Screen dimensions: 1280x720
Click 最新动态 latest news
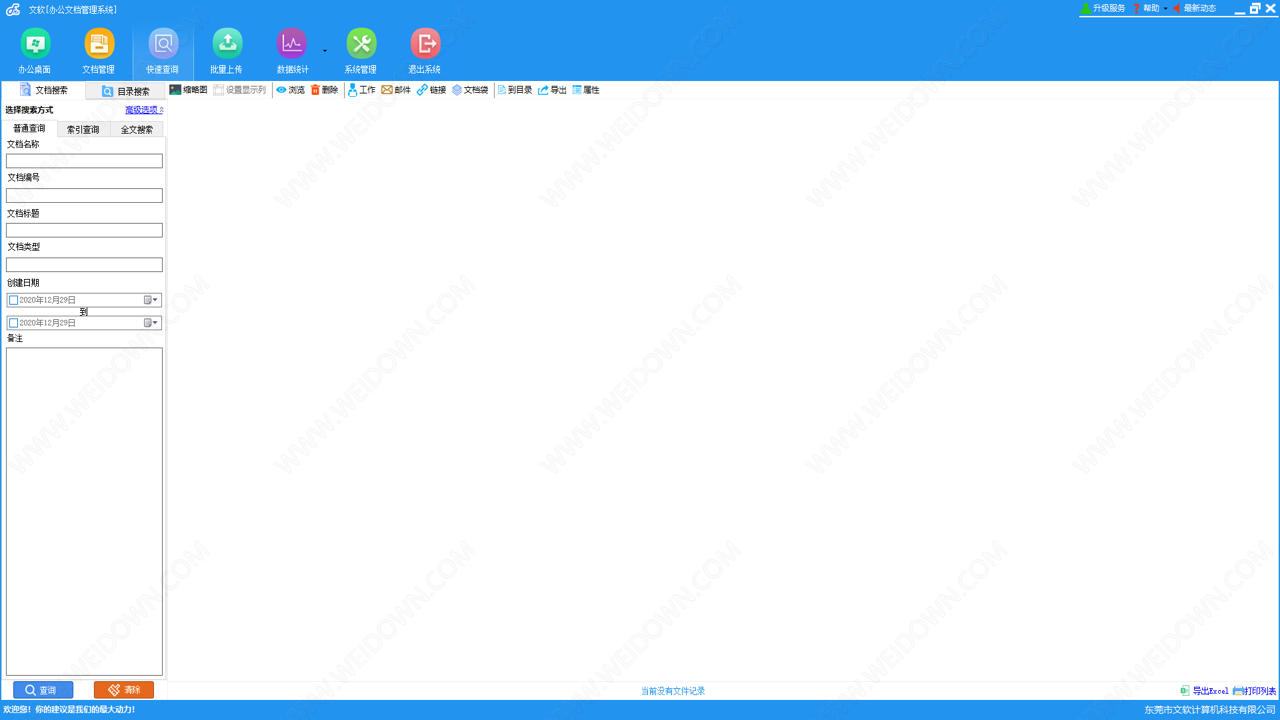[1195, 8]
